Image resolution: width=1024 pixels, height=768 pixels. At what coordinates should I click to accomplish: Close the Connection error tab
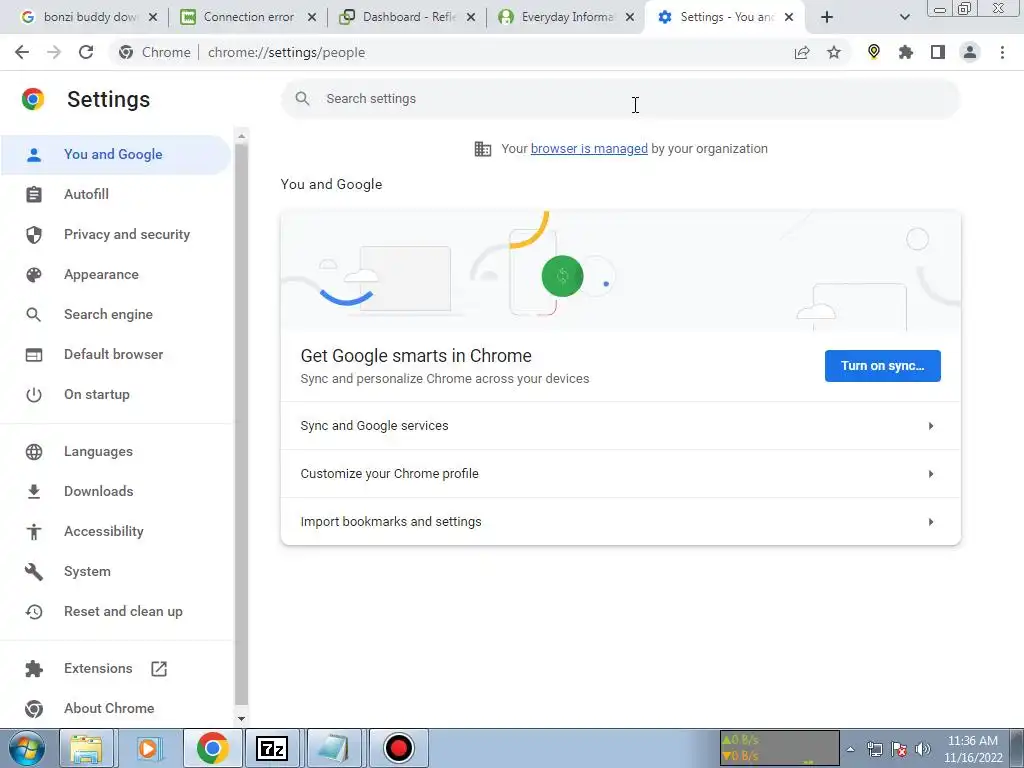pos(312,17)
